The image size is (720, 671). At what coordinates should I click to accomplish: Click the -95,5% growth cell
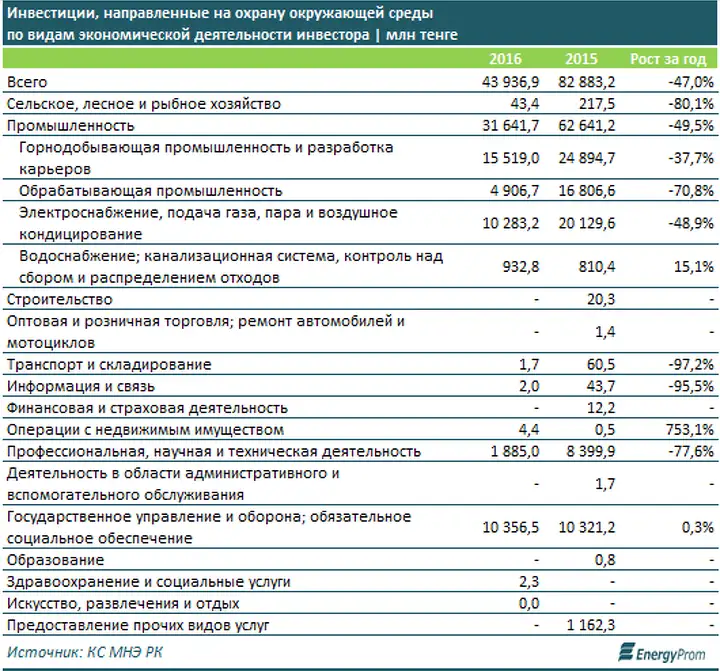point(691,386)
